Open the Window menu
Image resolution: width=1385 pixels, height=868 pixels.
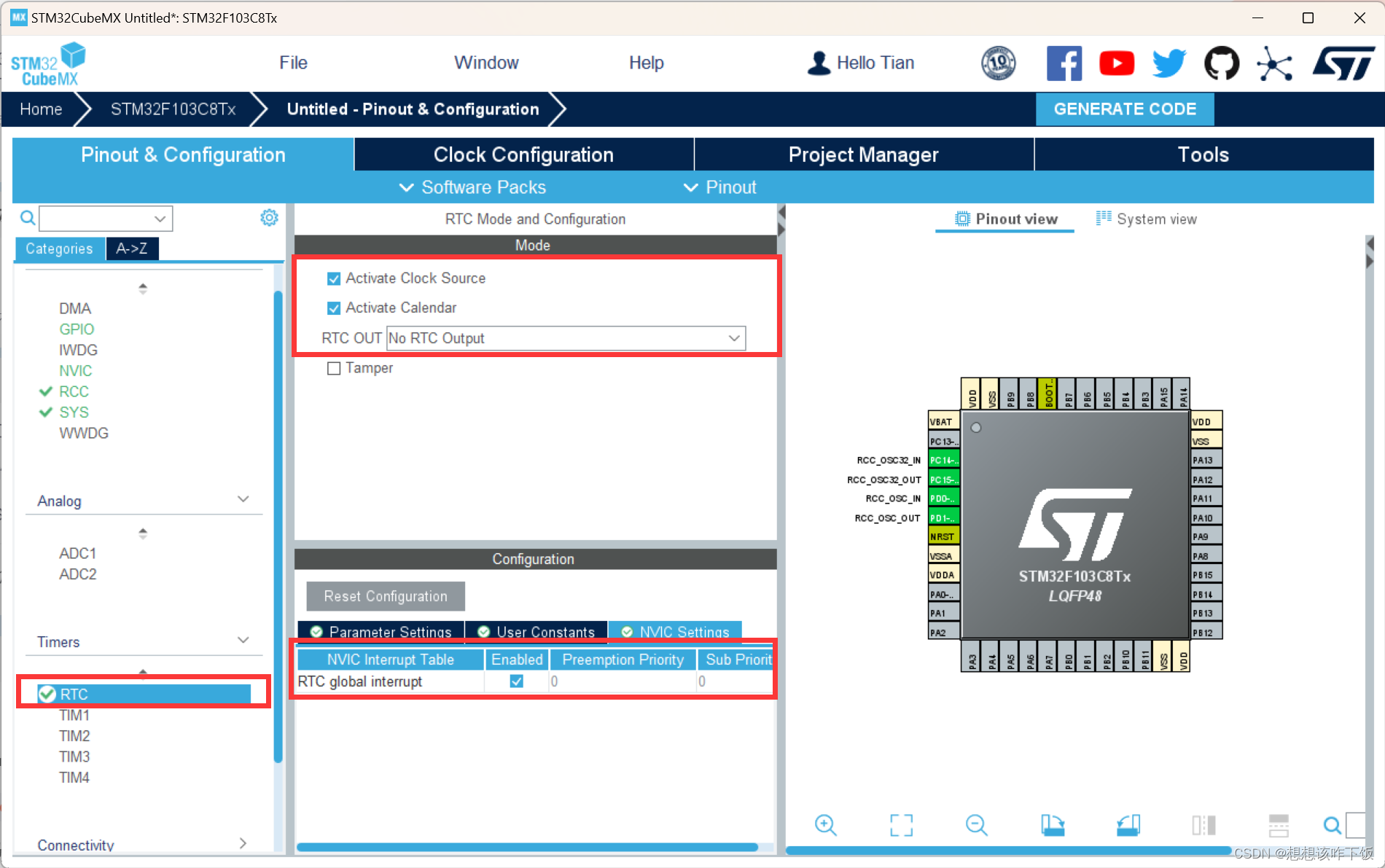[x=486, y=63]
